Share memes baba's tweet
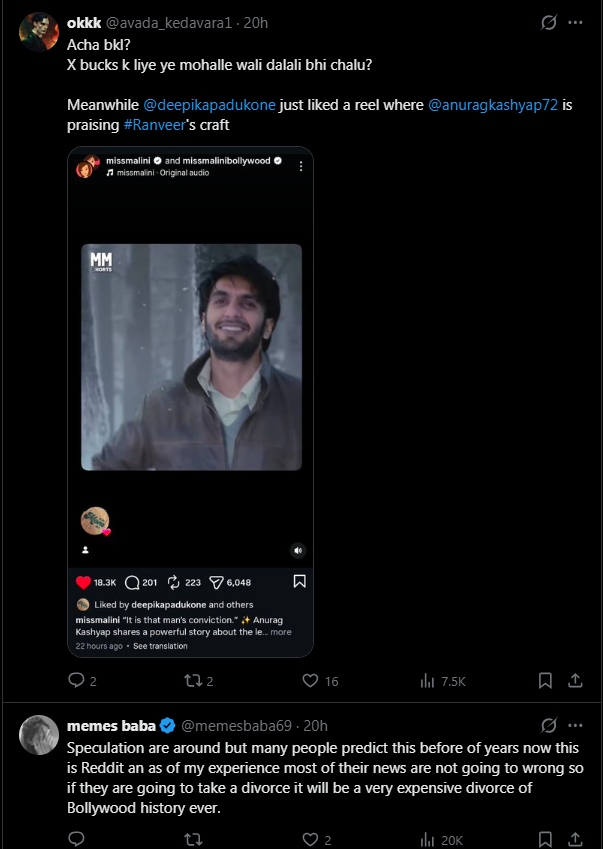The width and height of the screenshot is (603, 849). point(575,839)
